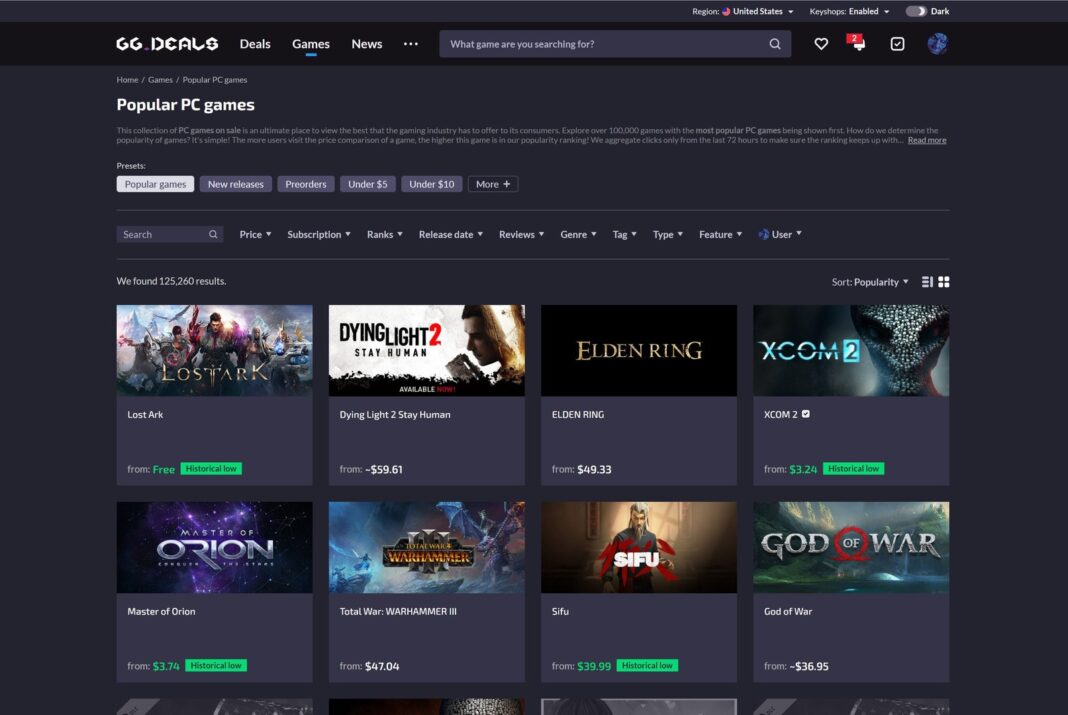Open the Keyshops Enabled dropdown
Viewport: 1068px width, 715px height.
[x=849, y=12]
